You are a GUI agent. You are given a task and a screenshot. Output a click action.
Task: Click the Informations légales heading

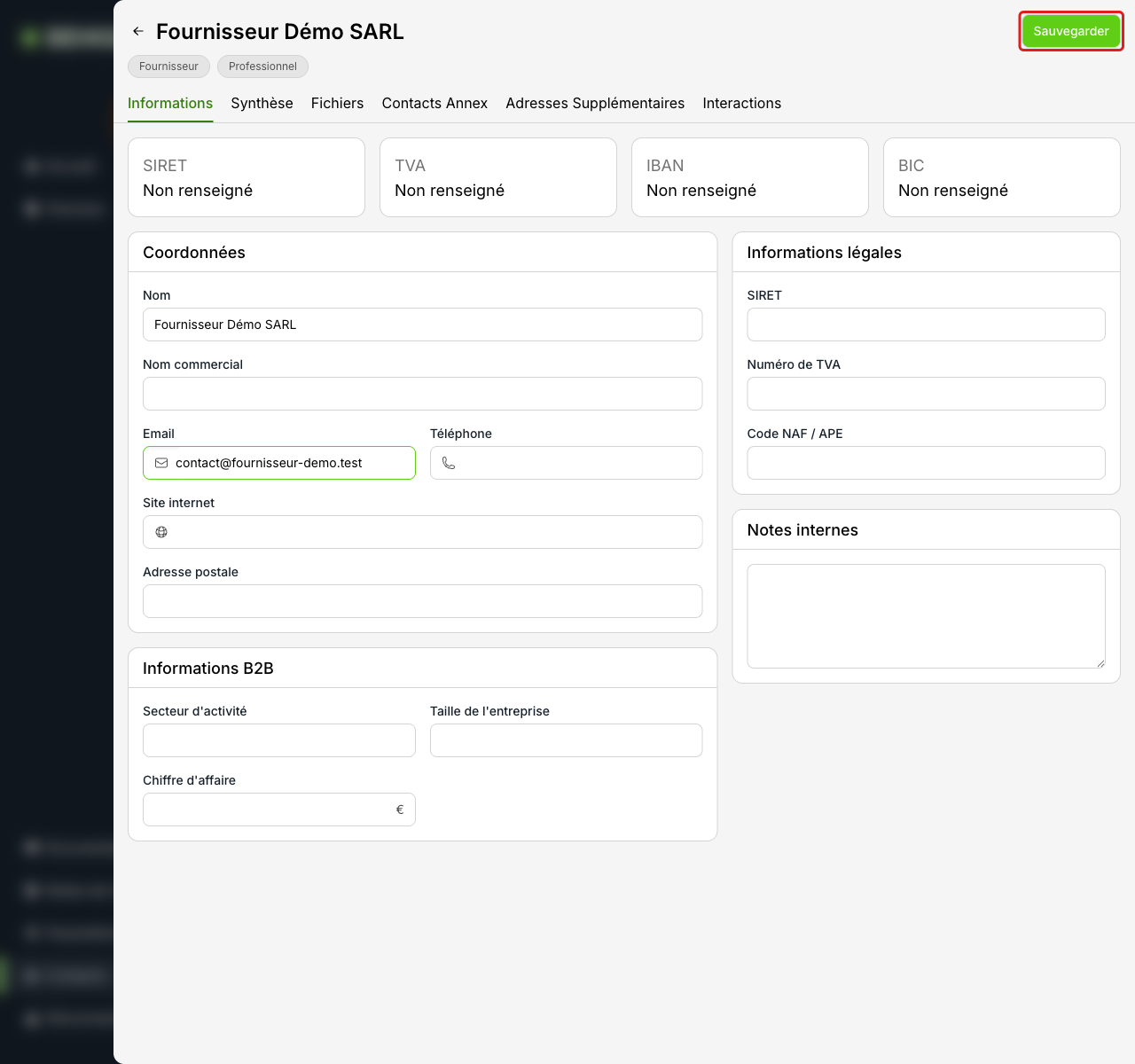pyautogui.click(x=824, y=253)
